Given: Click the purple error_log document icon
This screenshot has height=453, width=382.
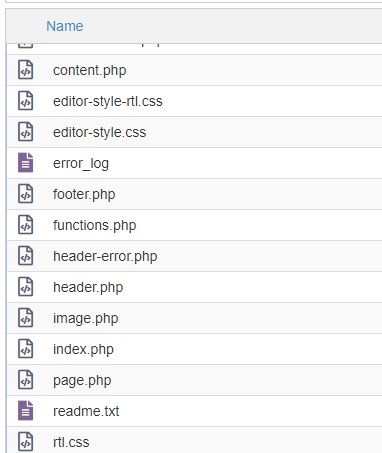Looking at the screenshot, I should pyautogui.click(x=25, y=163).
